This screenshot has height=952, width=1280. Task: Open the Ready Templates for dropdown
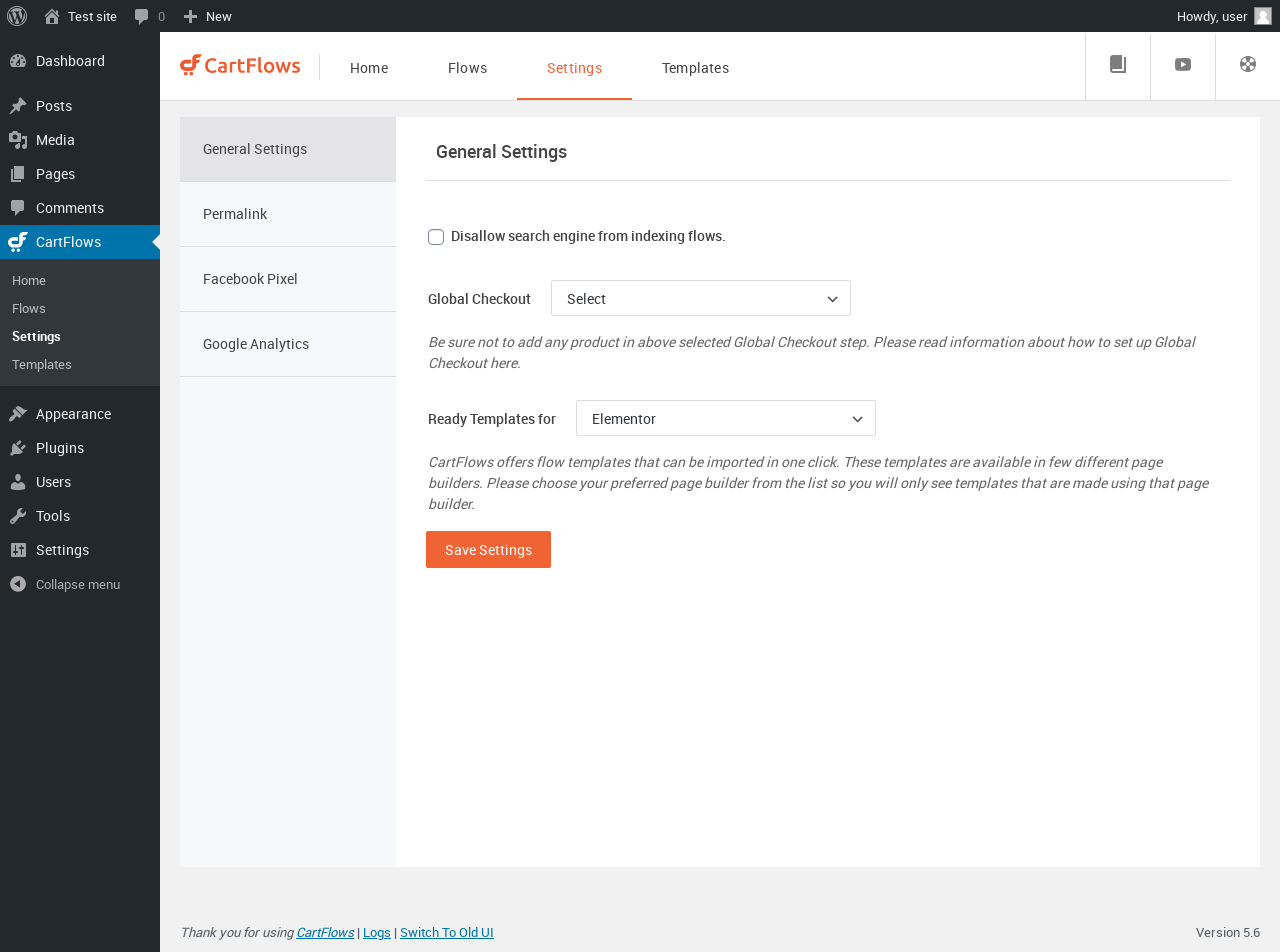726,418
